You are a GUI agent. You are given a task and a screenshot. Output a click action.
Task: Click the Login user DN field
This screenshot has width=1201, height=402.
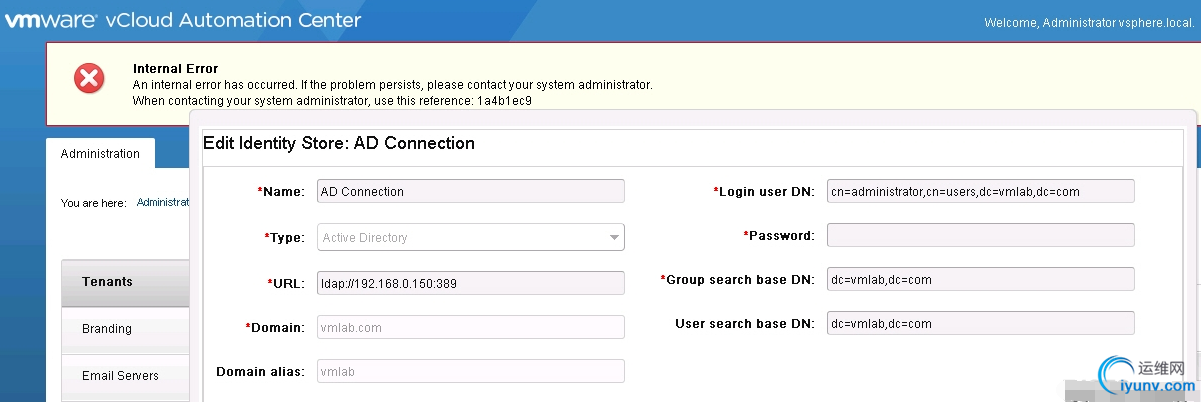click(x=981, y=191)
